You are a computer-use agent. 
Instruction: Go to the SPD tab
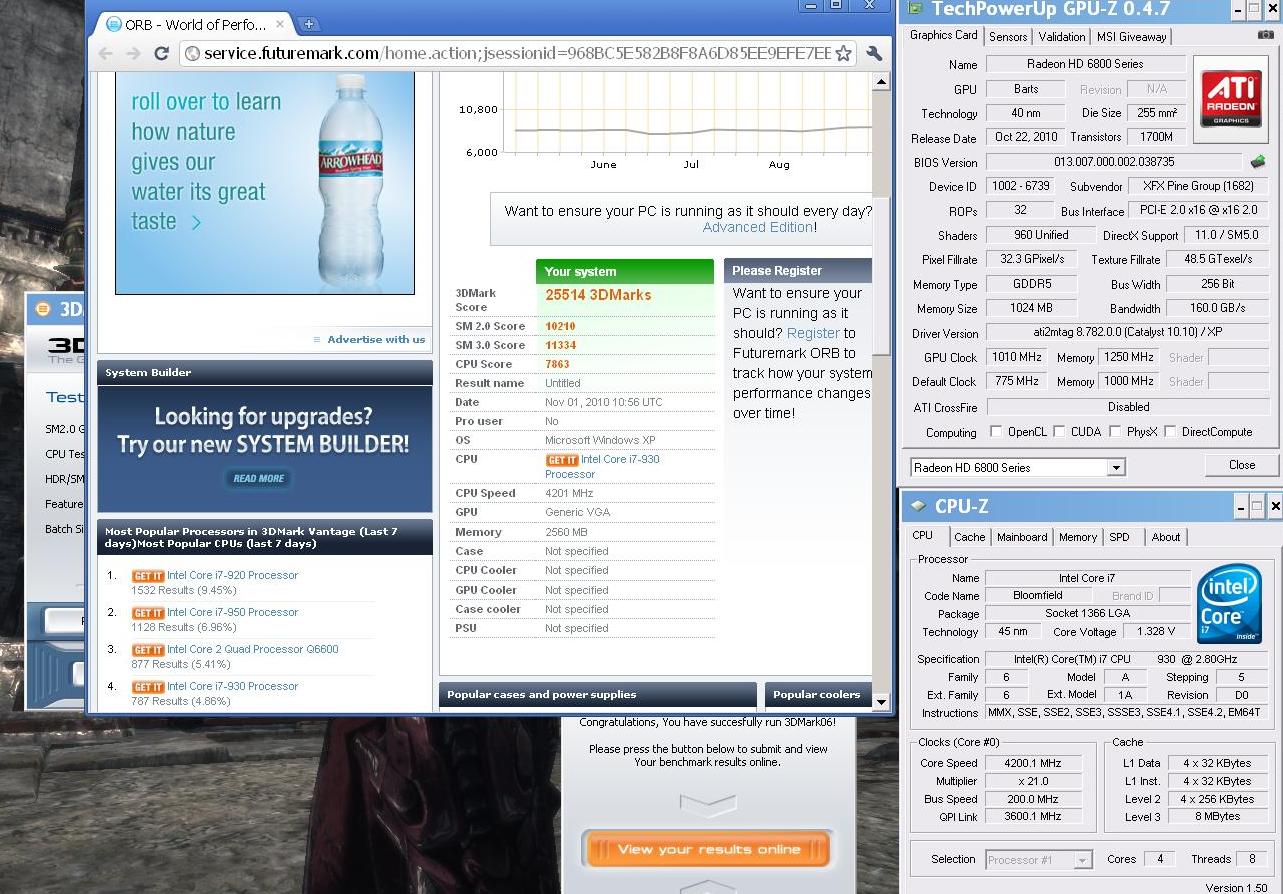click(1119, 537)
